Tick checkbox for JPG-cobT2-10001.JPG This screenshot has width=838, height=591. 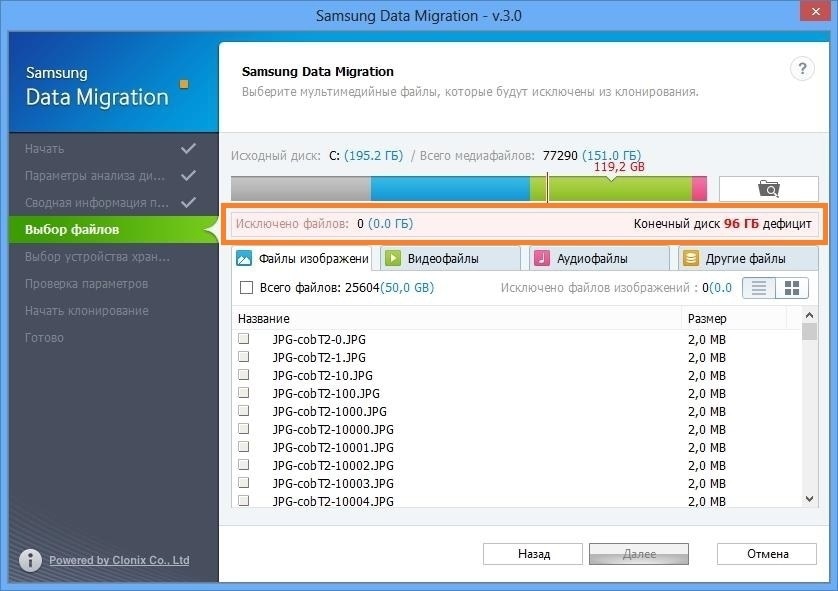(244, 447)
